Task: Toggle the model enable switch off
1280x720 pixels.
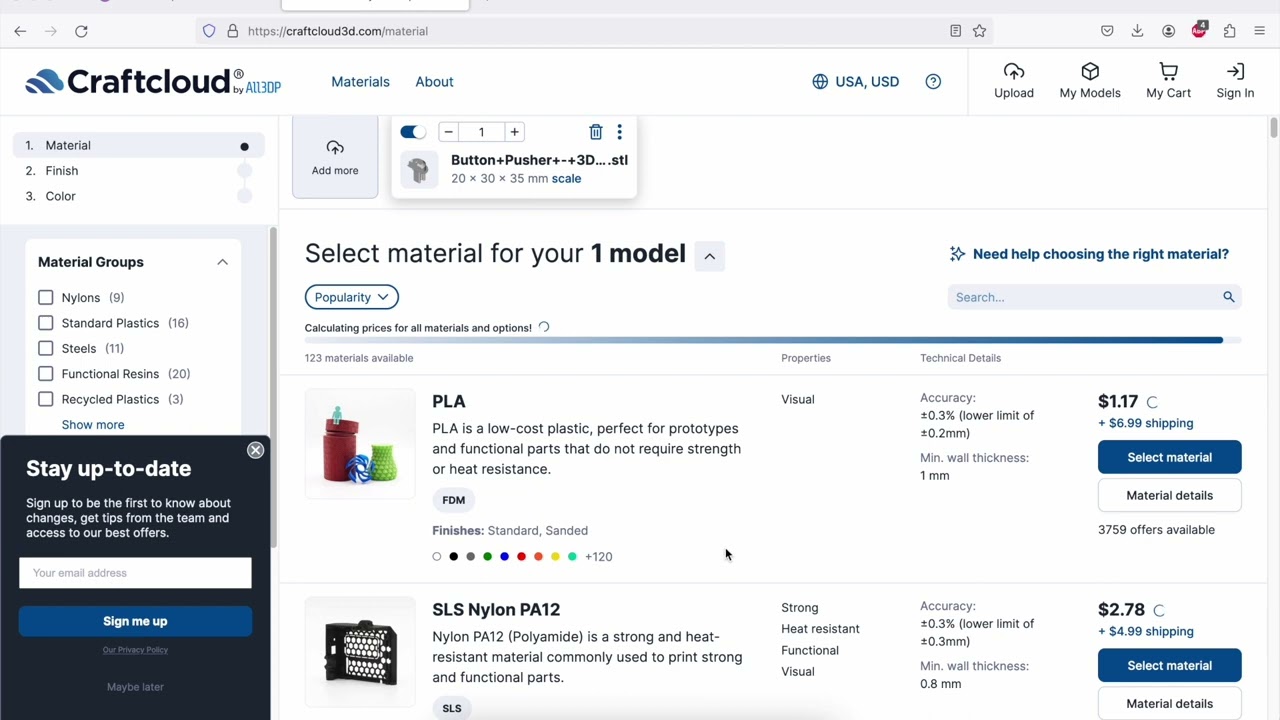Action: point(413,132)
